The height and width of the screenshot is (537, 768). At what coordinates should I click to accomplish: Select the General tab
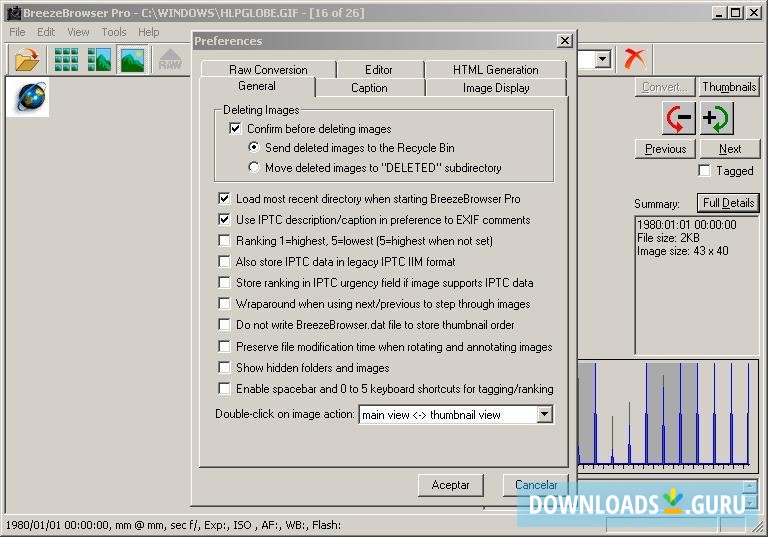257,86
